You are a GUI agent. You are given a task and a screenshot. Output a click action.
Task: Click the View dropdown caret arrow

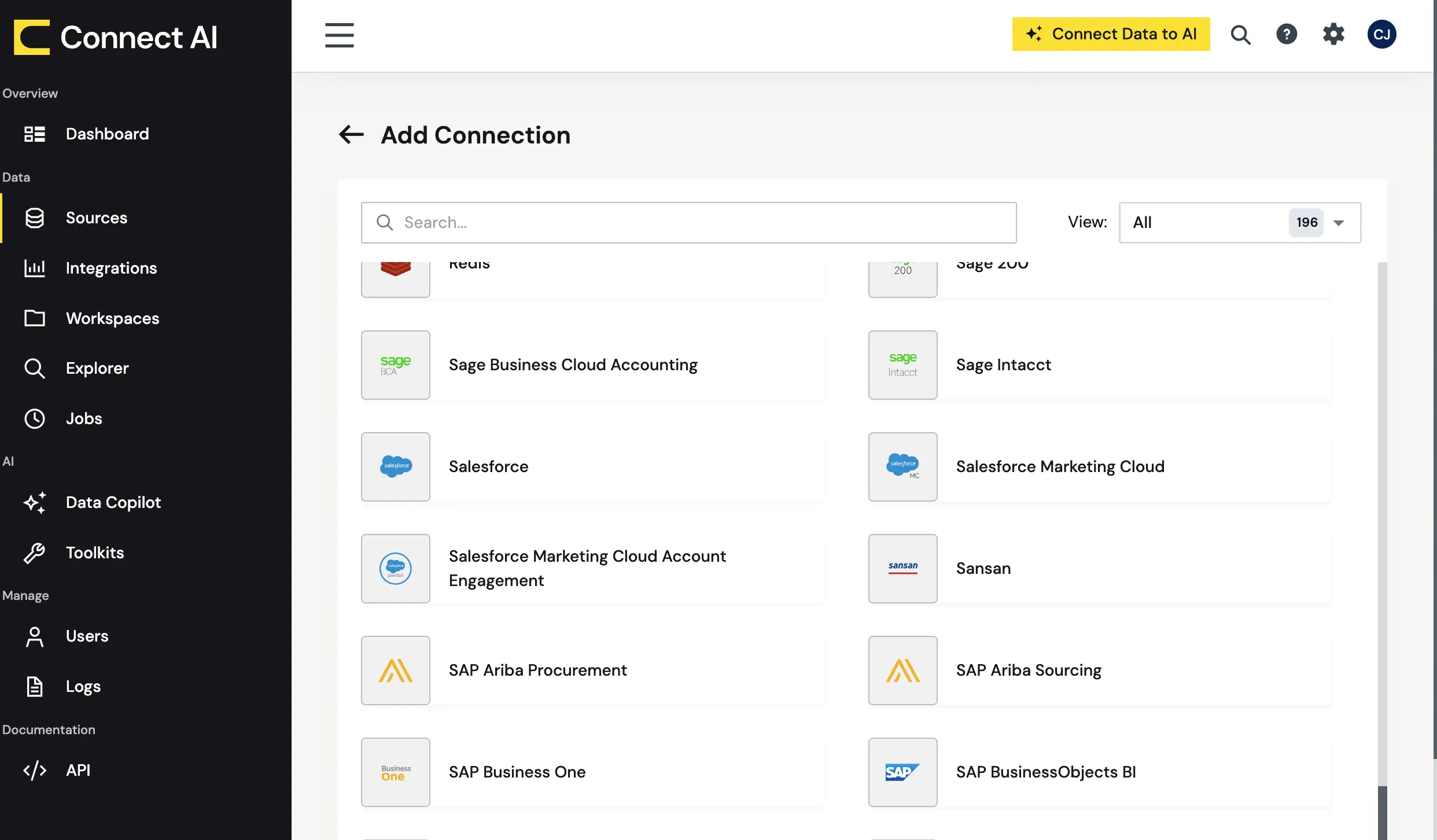tap(1338, 223)
